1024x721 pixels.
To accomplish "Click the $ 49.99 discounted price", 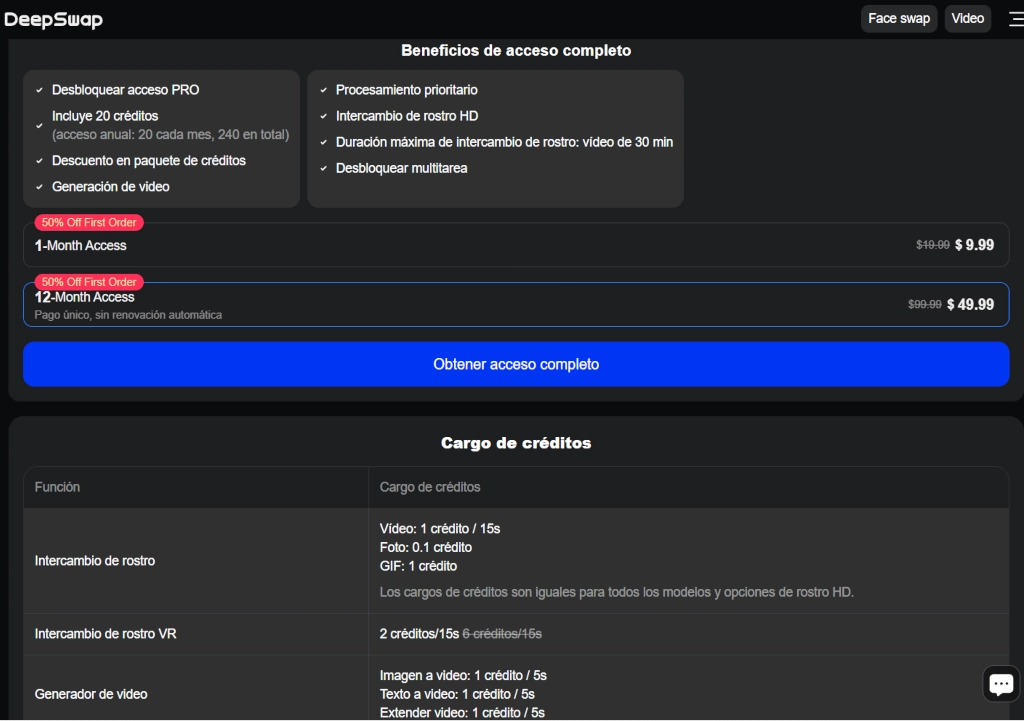I will [x=970, y=305].
